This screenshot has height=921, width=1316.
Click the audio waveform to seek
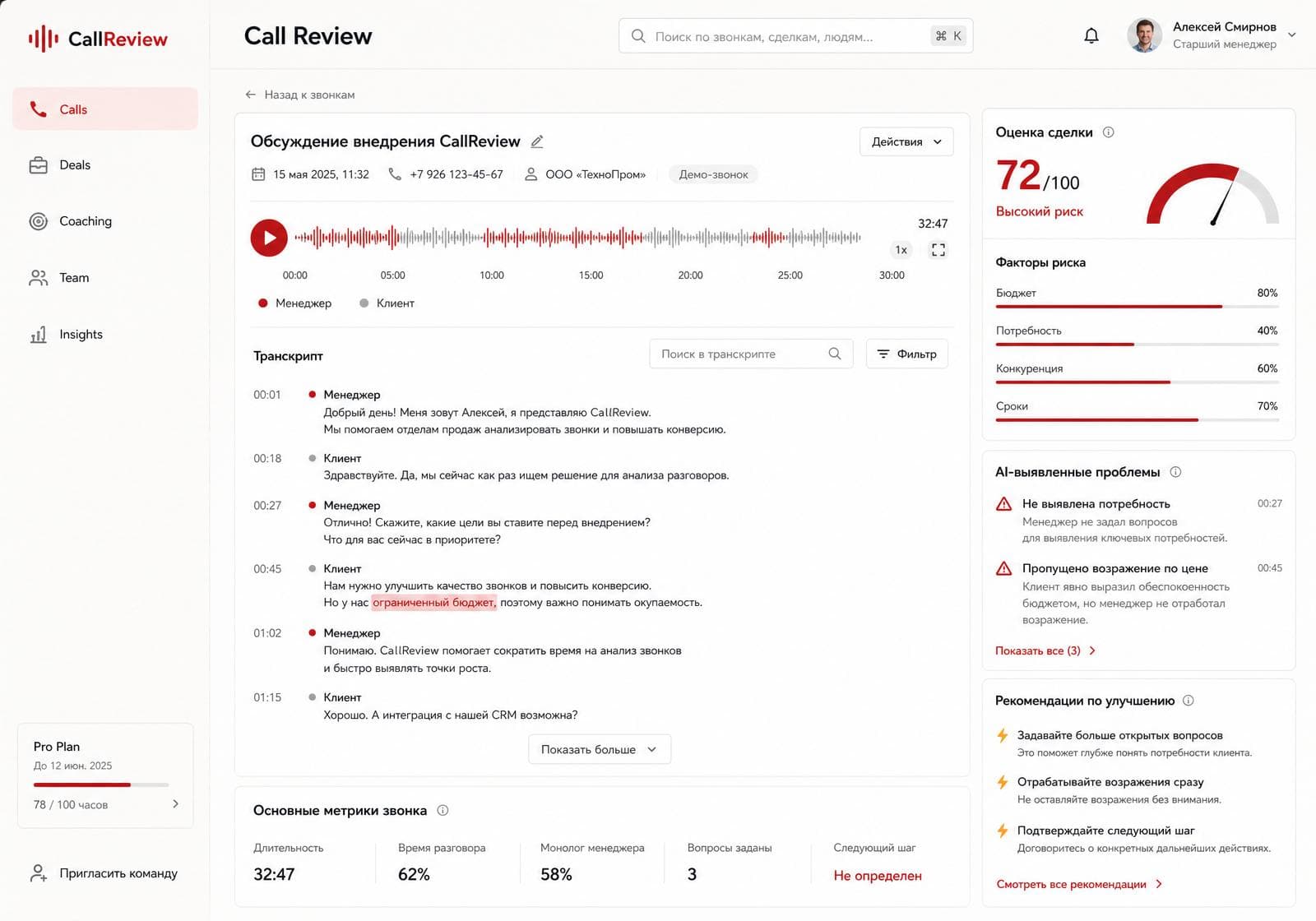point(577,238)
